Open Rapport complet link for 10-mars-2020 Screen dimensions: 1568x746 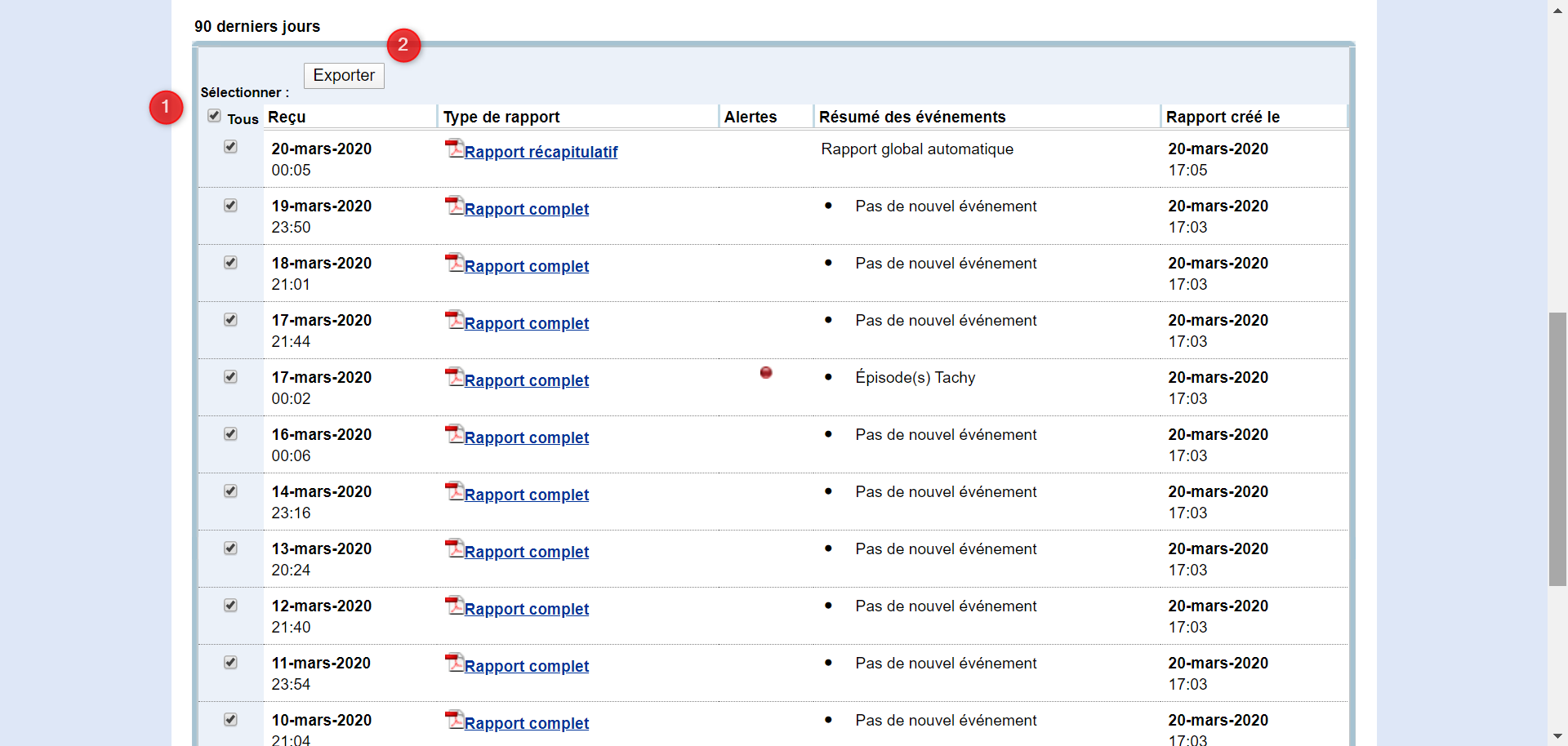pyautogui.click(x=526, y=723)
